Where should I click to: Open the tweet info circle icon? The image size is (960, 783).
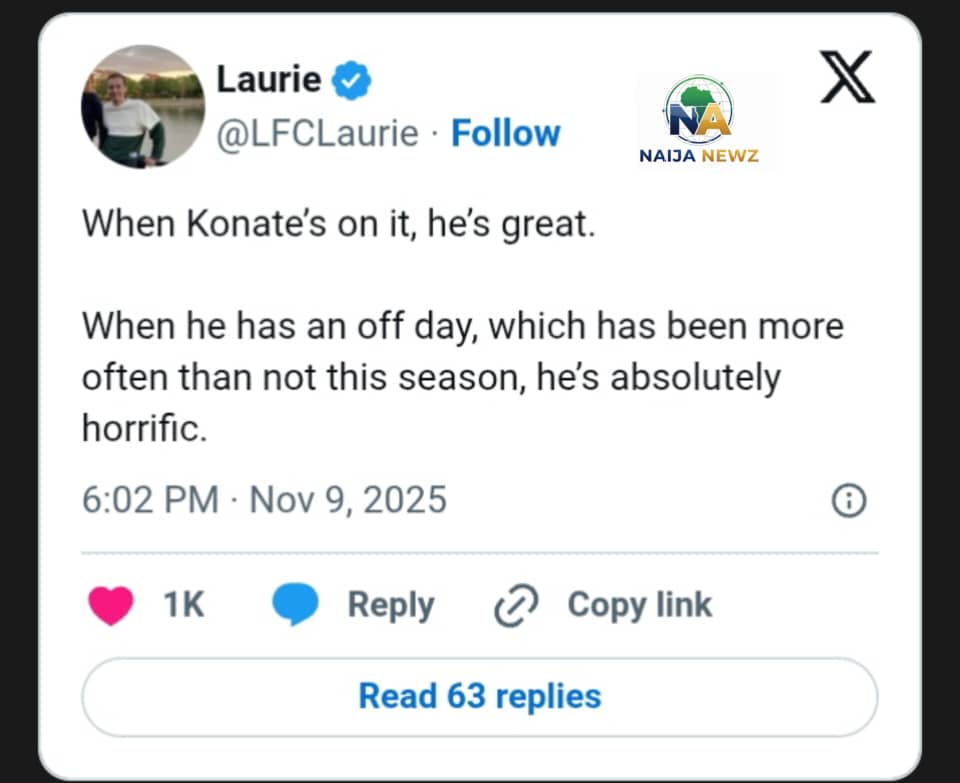coord(849,500)
